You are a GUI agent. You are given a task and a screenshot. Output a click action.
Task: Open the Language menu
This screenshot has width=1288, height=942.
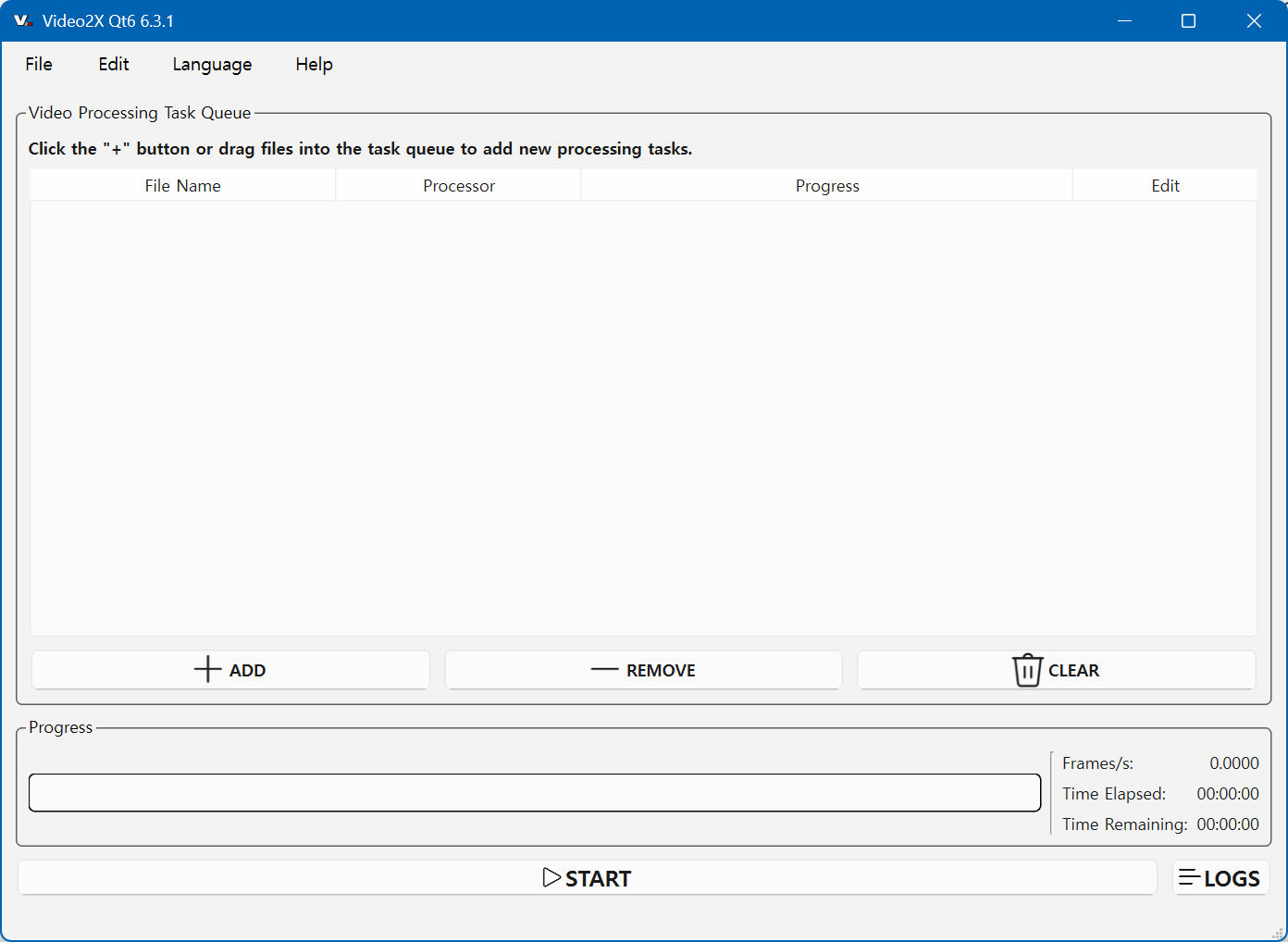pos(212,64)
